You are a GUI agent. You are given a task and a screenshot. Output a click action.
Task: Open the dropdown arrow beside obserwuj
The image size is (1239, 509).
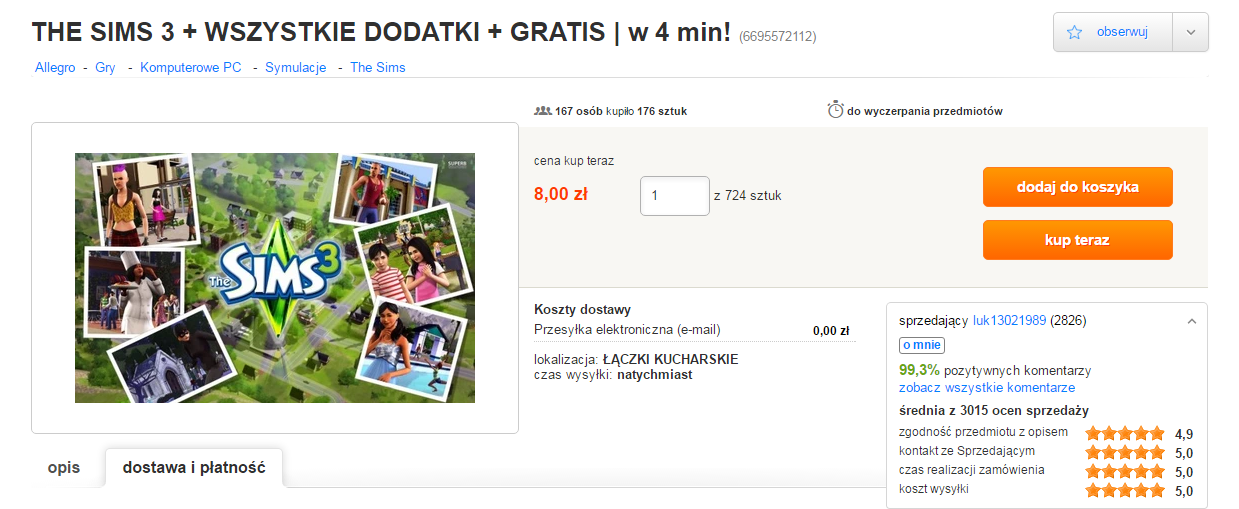[1191, 32]
